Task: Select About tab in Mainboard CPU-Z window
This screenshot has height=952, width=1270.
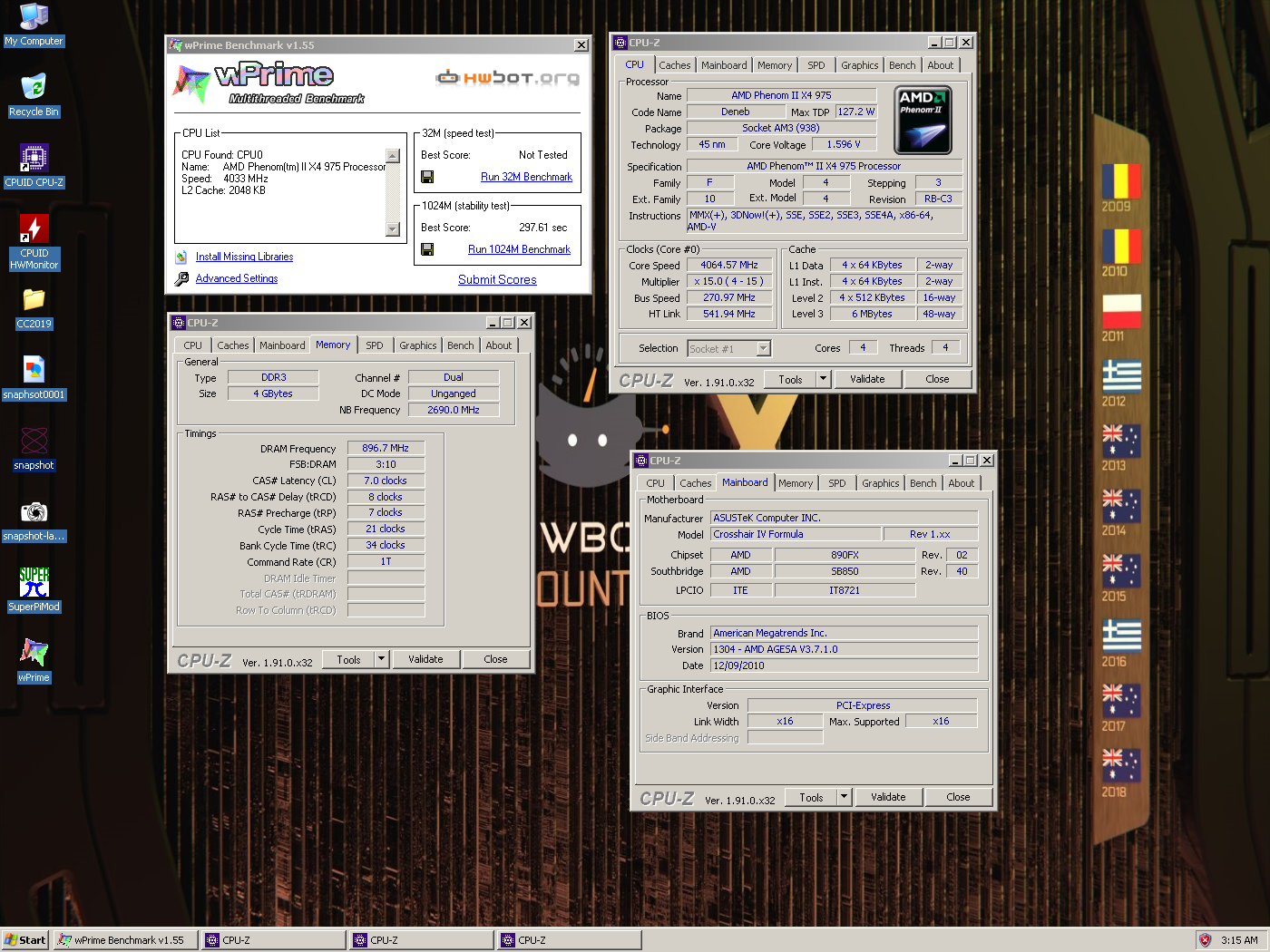Action: [961, 483]
